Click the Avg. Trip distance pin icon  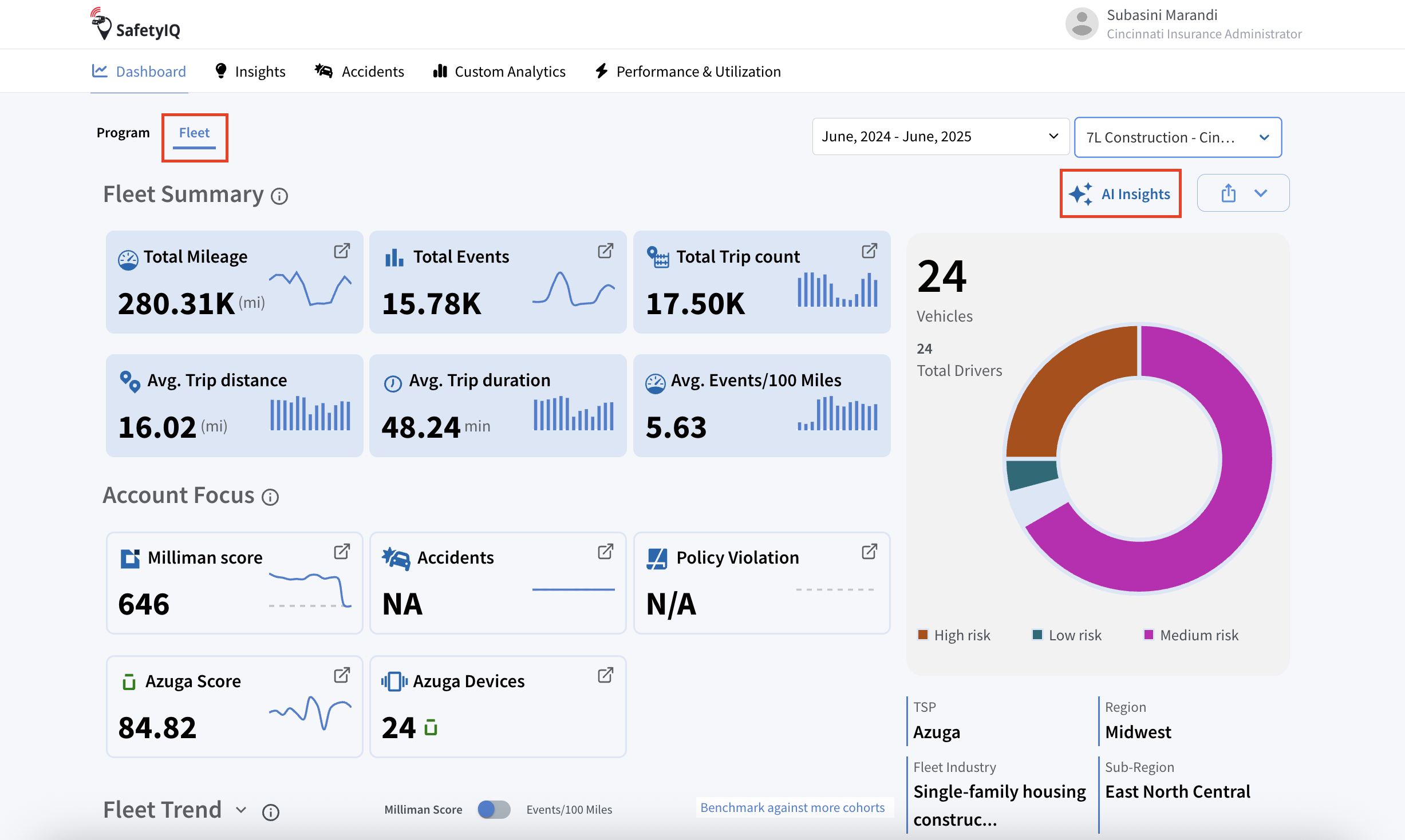pyautogui.click(x=130, y=382)
